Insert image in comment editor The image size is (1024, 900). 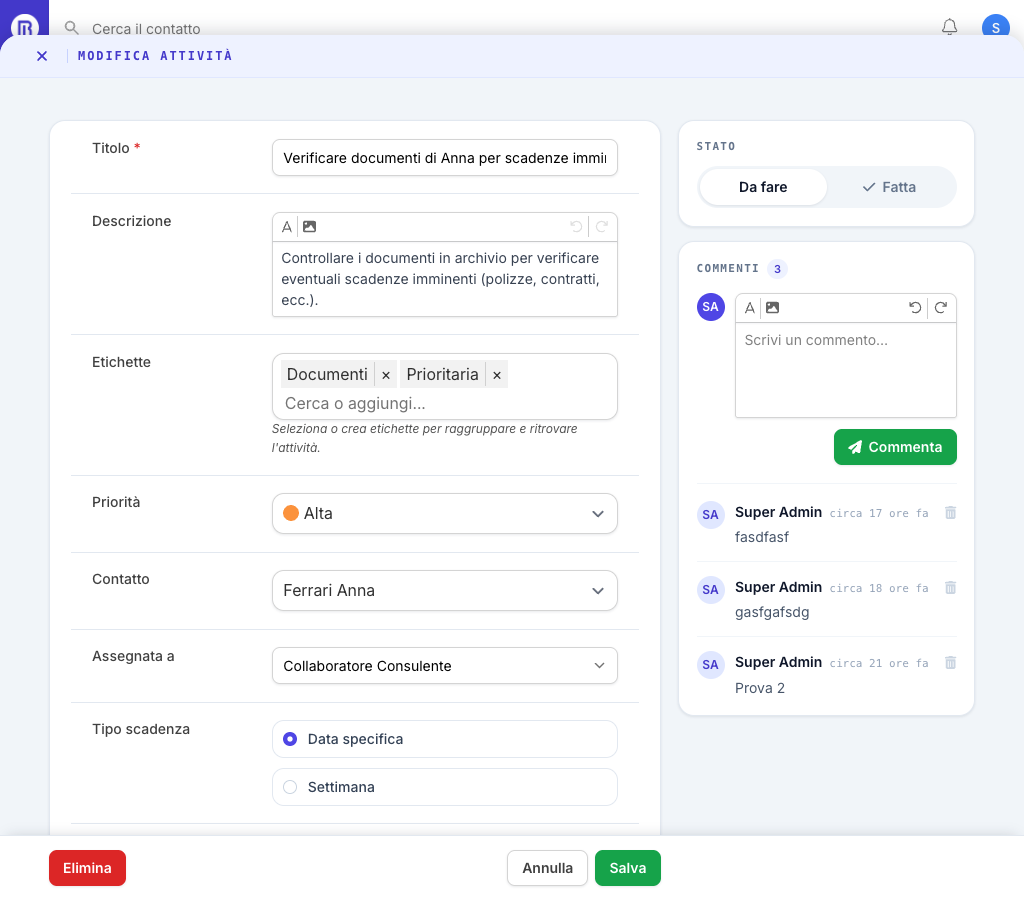773,308
